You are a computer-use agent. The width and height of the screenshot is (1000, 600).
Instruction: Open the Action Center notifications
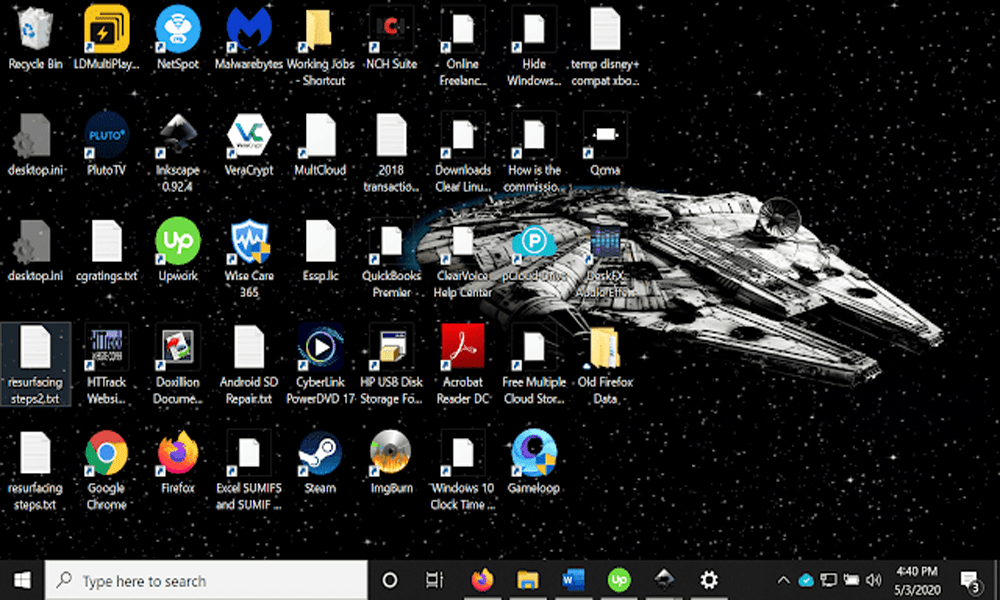click(x=968, y=580)
